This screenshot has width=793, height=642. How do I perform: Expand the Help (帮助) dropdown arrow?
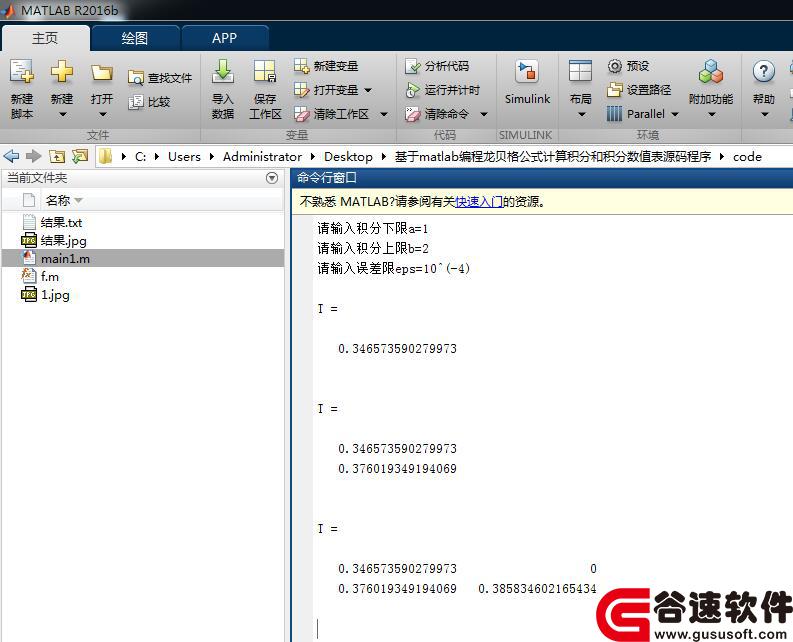[x=765, y=115]
